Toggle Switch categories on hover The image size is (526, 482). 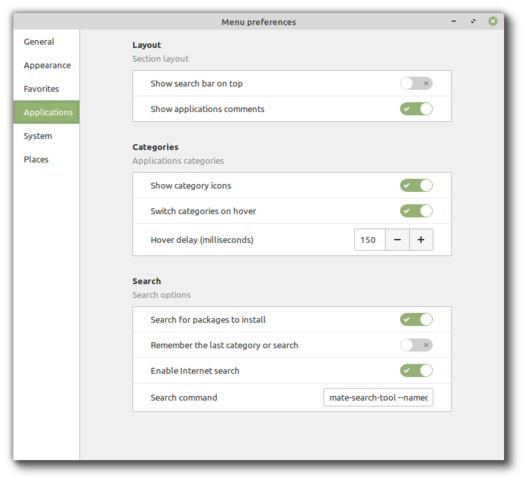tap(416, 211)
